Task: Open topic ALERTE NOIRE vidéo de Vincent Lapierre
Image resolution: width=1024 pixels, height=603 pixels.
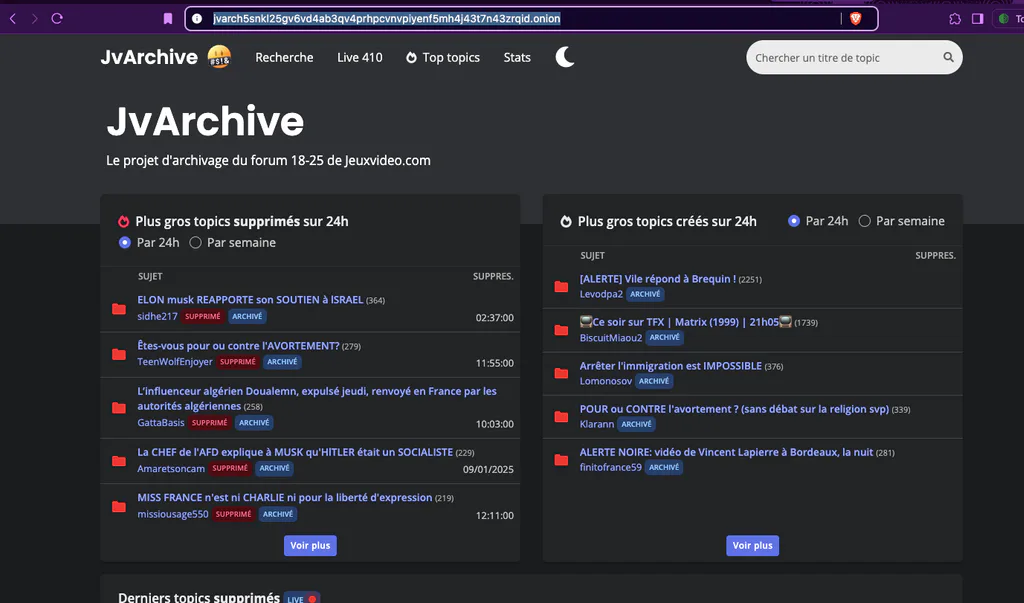Action: tap(726, 452)
